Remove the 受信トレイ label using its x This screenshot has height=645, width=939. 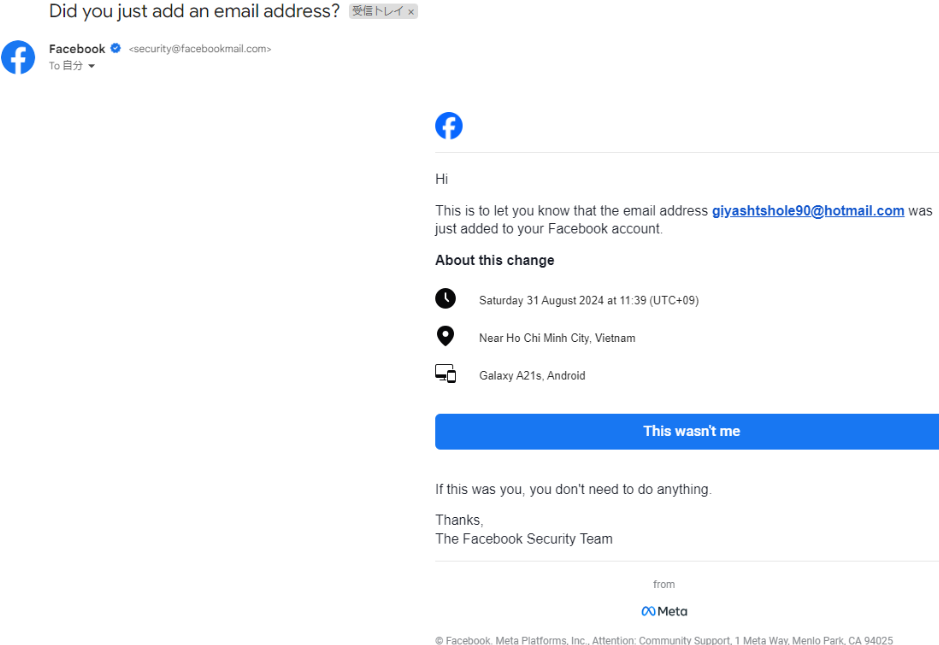411,12
